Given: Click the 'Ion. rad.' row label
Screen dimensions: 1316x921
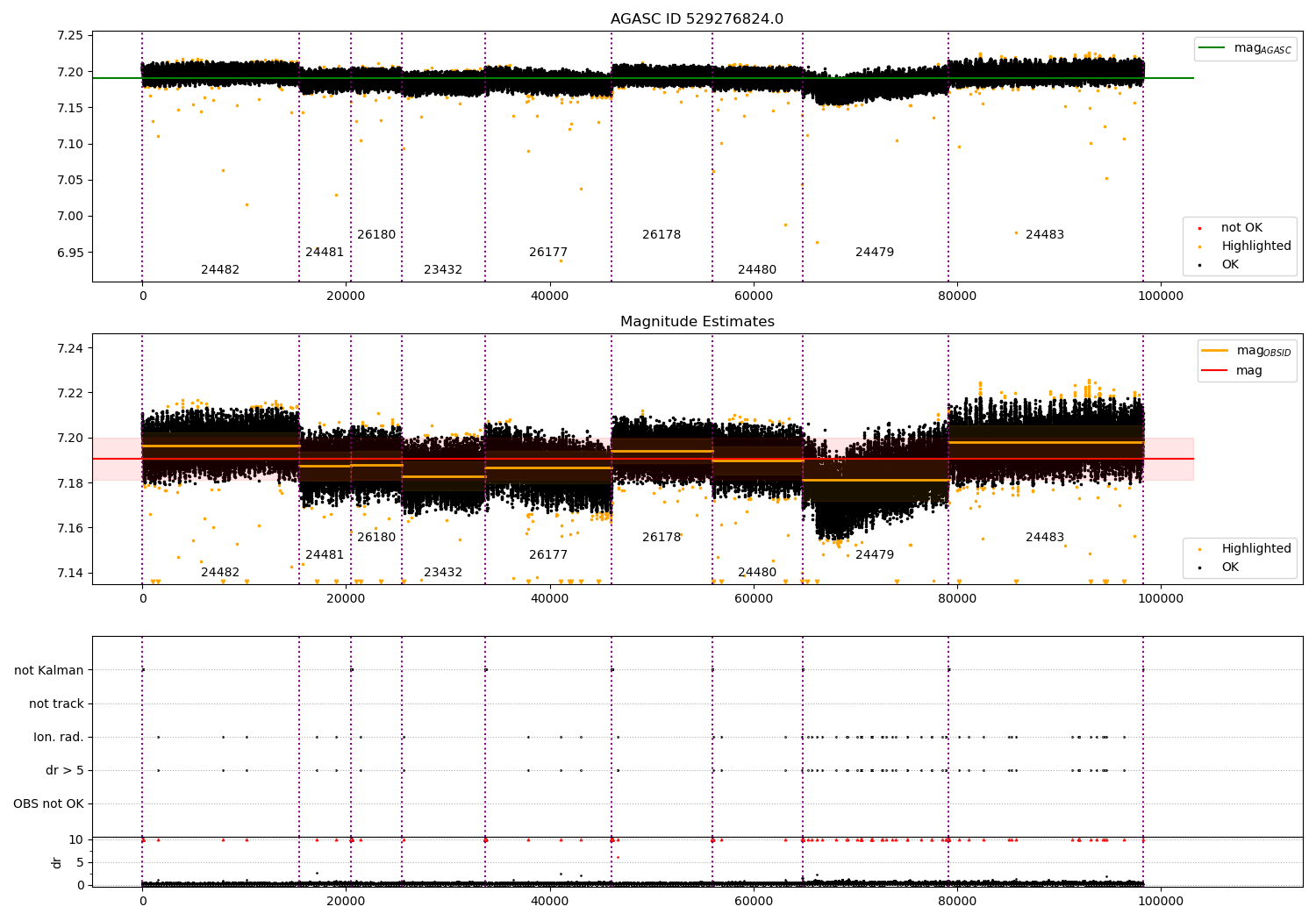Looking at the screenshot, I should (x=59, y=738).
